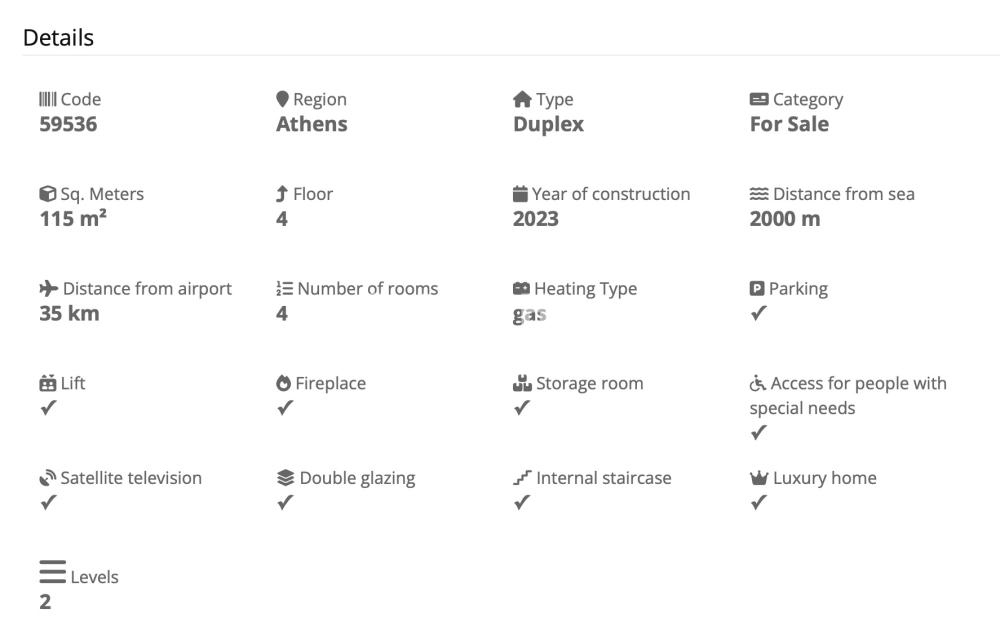Click the property code 59536

(68, 124)
